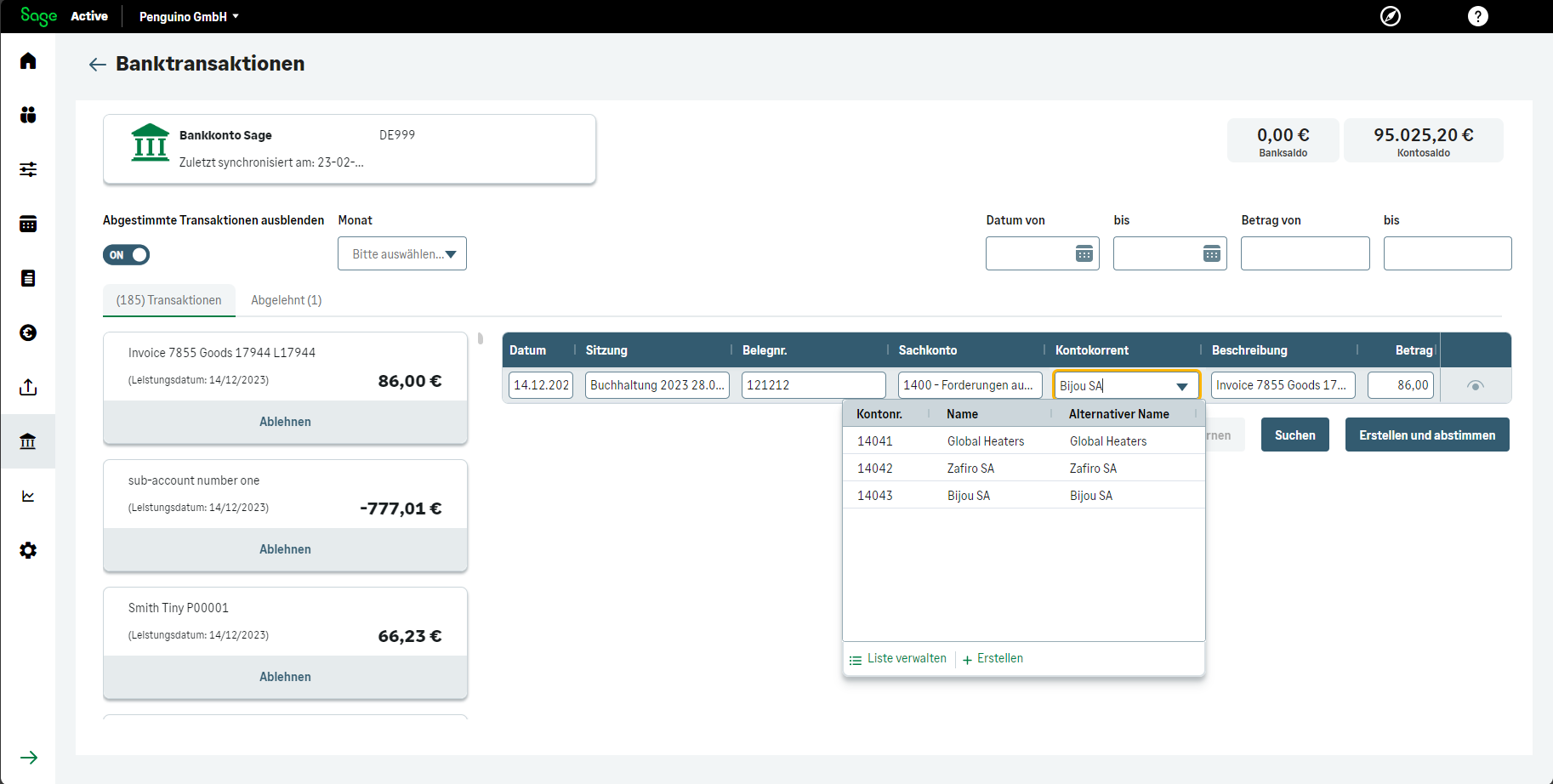Image resolution: width=1553 pixels, height=784 pixels.
Task: Expand the Kontokorrent dropdown arrow
Action: tap(1181, 386)
